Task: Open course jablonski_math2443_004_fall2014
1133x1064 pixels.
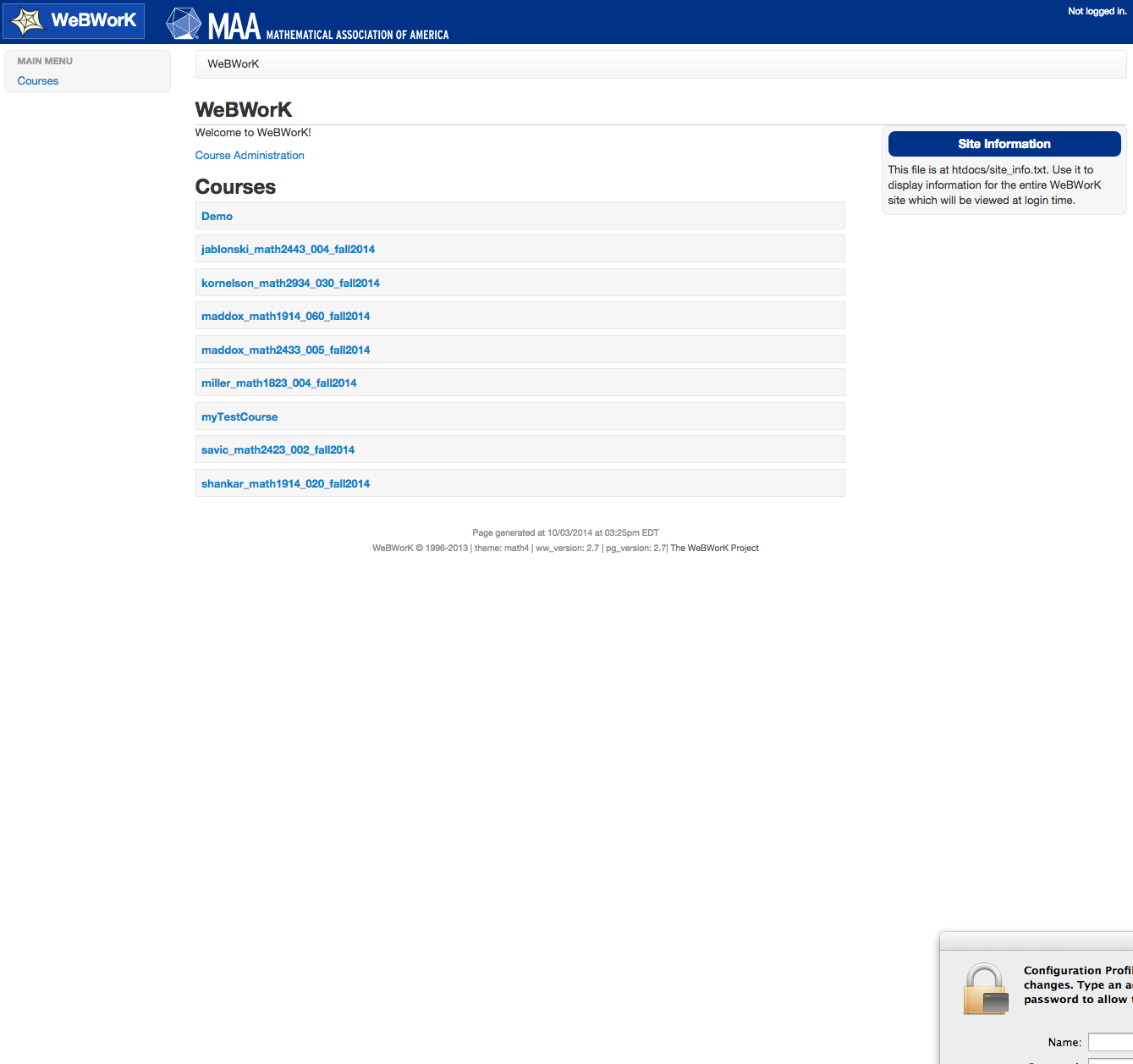Action: [288, 250]
